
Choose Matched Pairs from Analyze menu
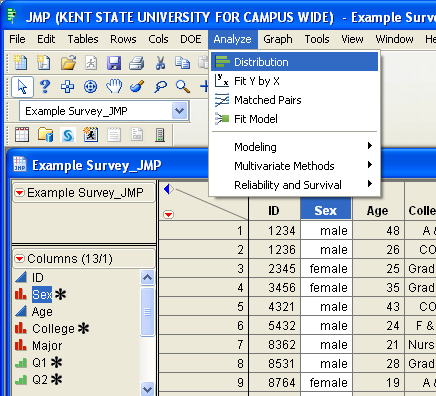(295, 100)
